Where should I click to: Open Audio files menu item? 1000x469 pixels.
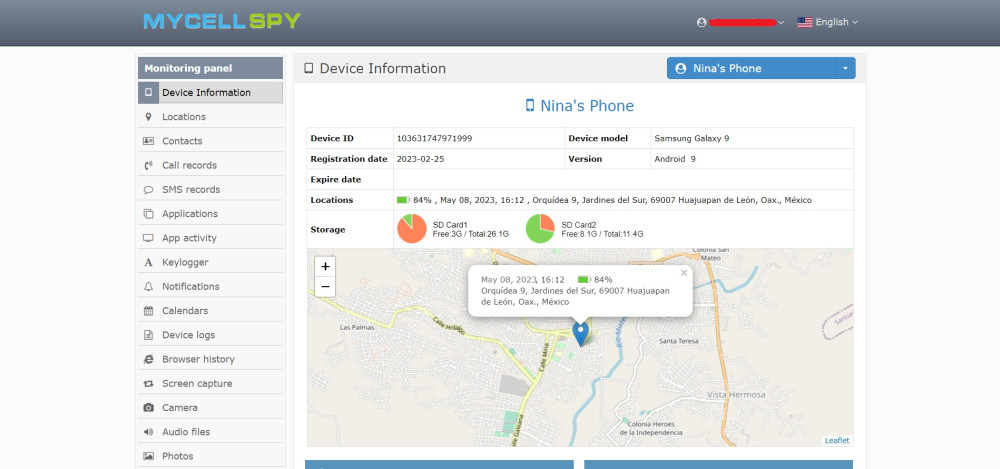pyautogui.click(x=210, y=432)
